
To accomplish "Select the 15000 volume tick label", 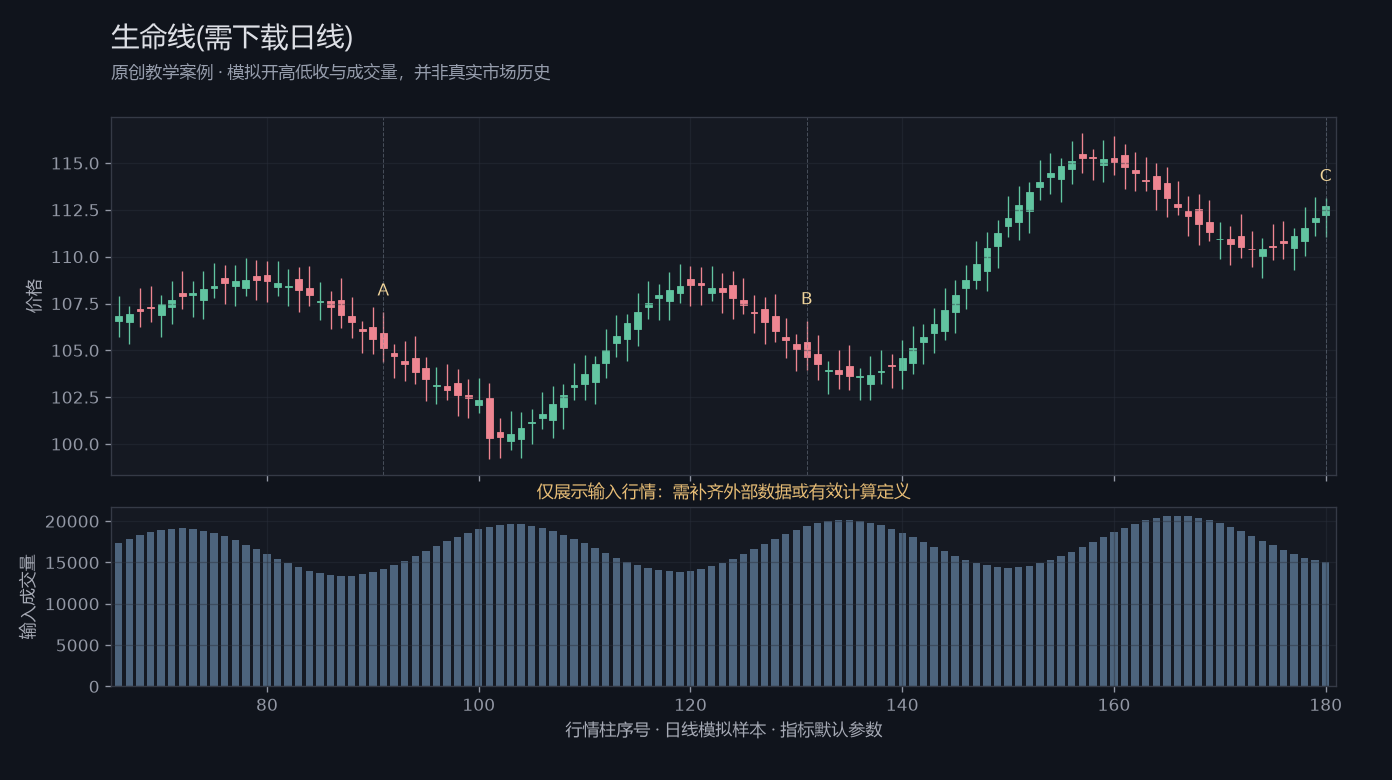I will point(73,564).
